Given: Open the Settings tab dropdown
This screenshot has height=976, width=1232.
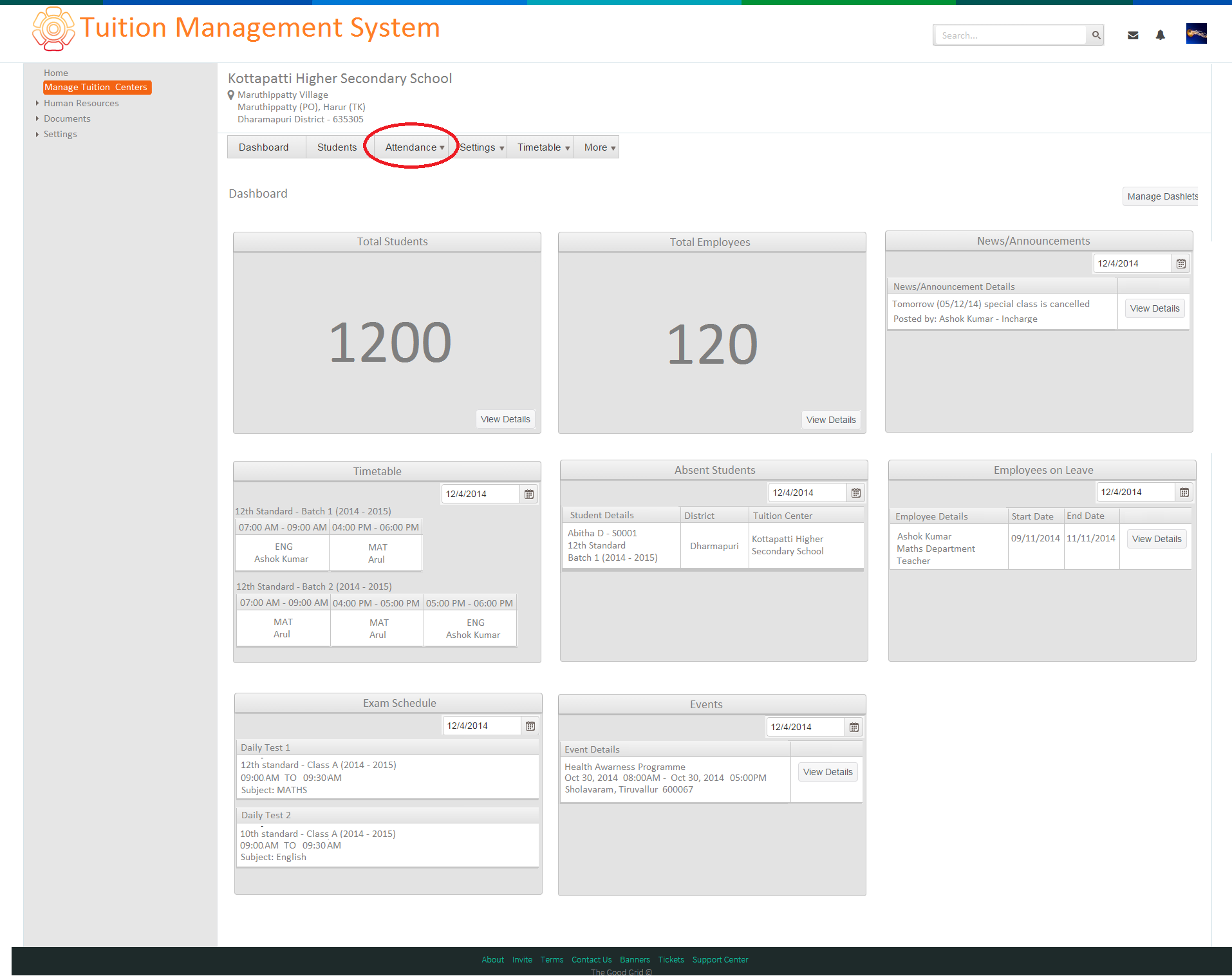Looking at the screenshot, I should point(481,147).
